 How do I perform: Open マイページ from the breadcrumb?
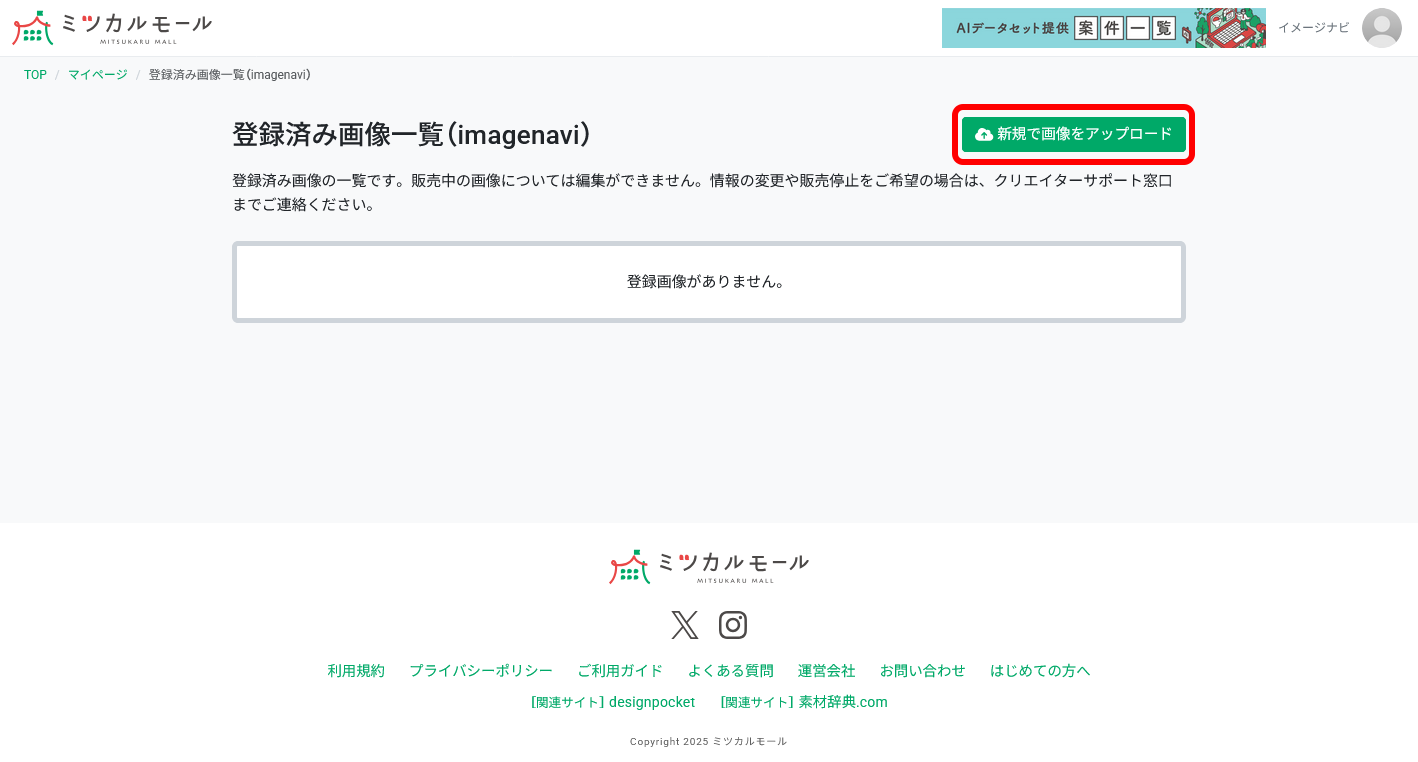coord(96,74)
